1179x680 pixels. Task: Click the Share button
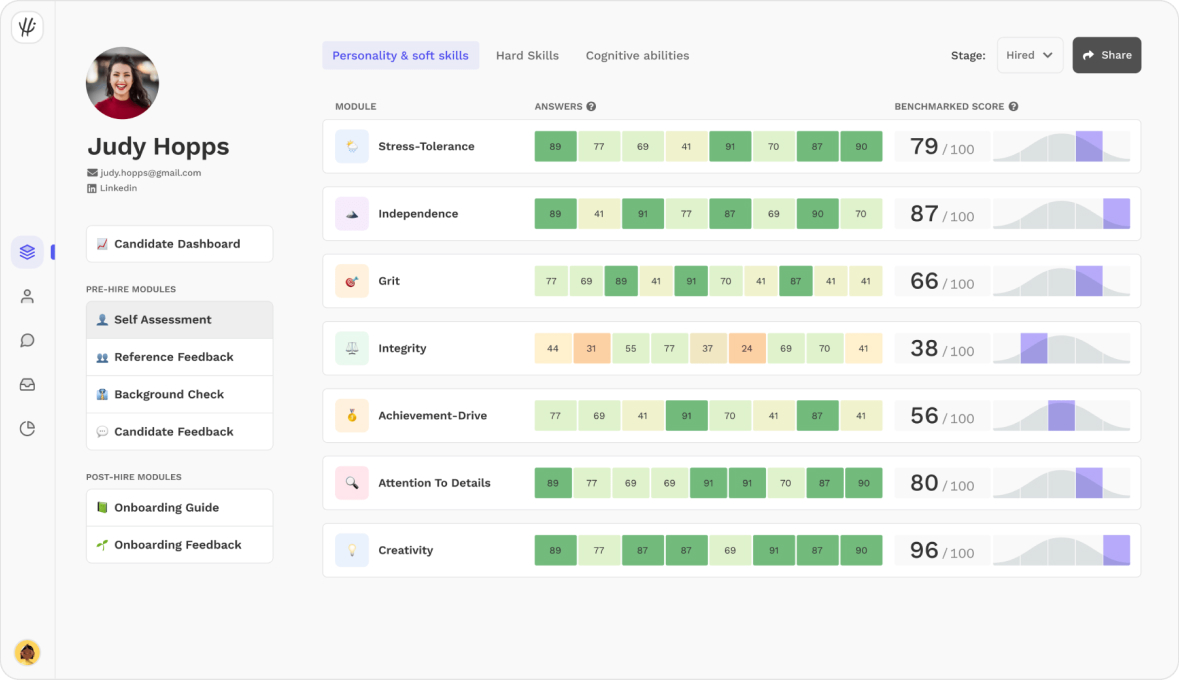(1106, 55)
